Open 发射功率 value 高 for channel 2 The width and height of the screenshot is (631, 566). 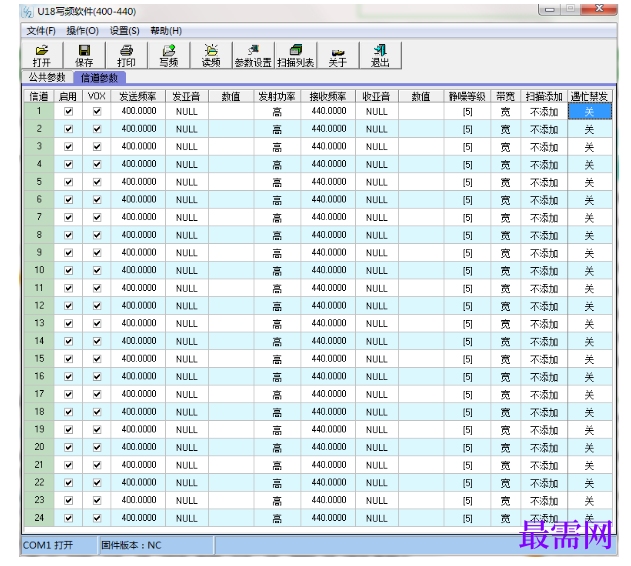[277, 129]
